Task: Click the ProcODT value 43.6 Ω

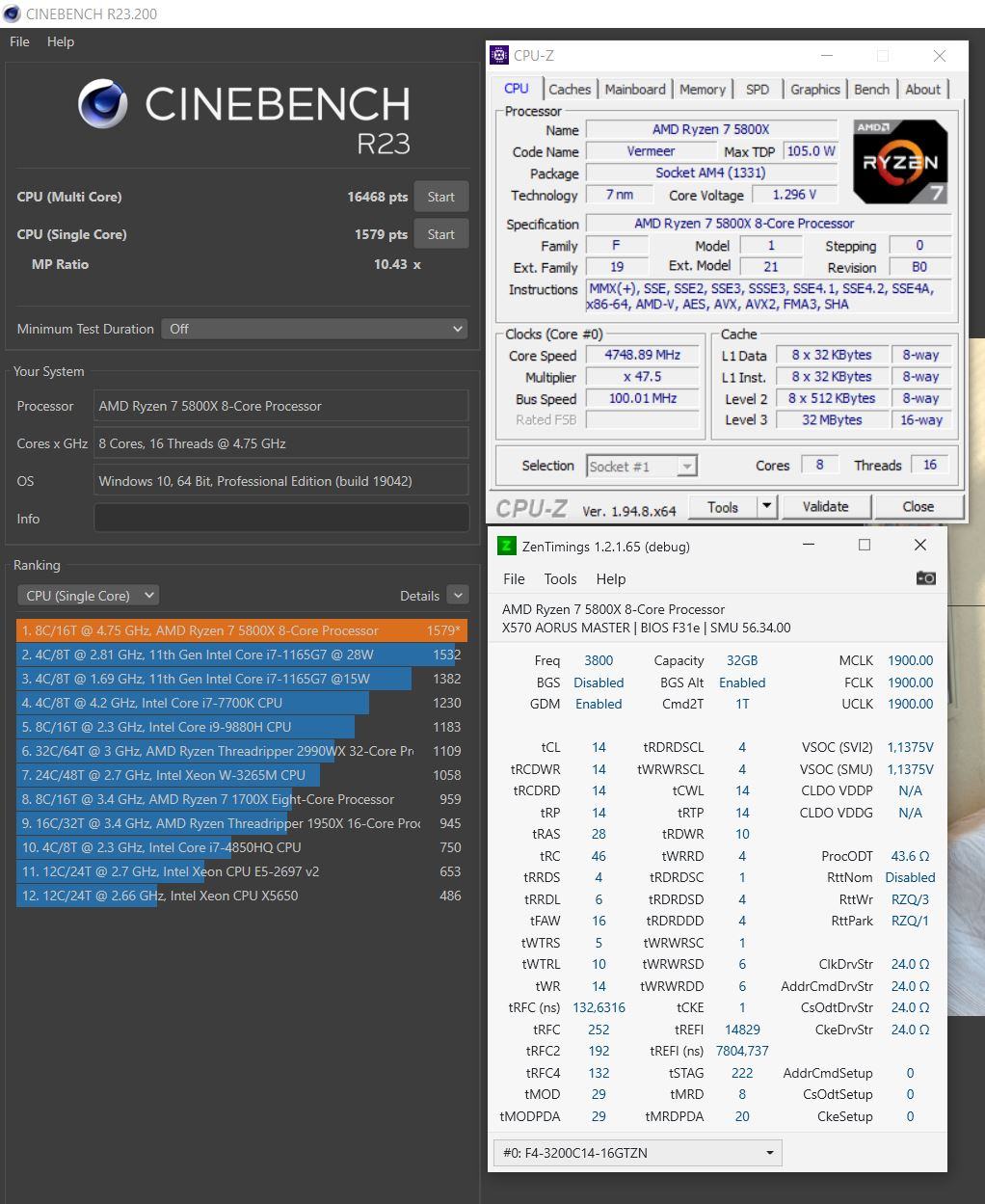Action: pos(910,856)
